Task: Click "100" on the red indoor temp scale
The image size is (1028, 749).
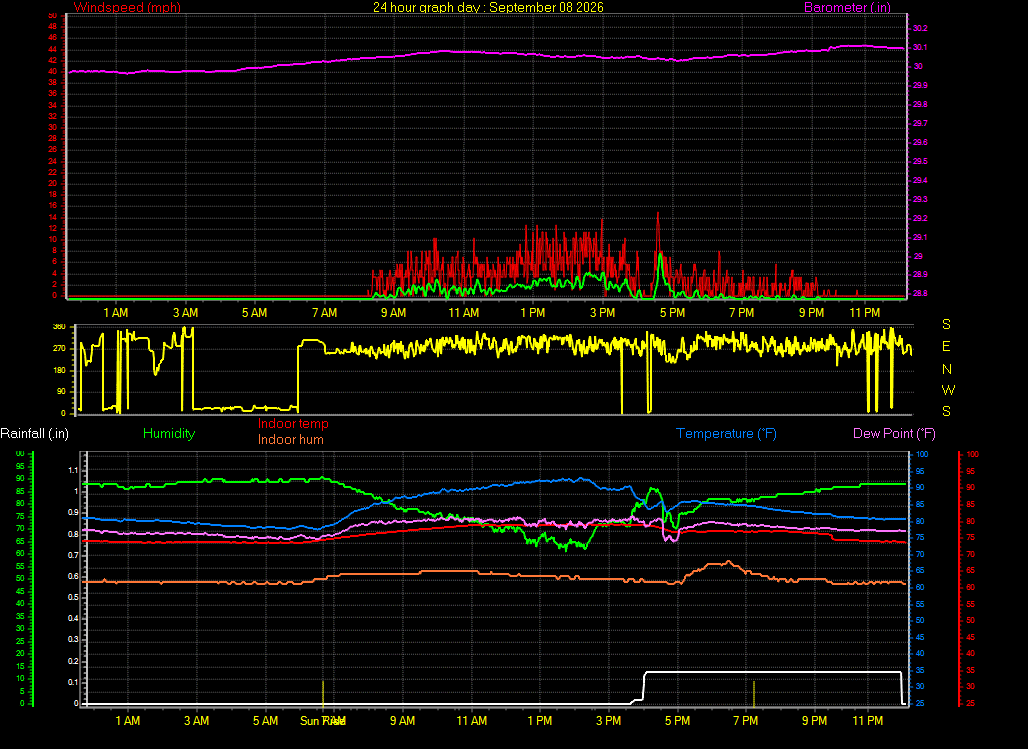Action: [x=973, y=455]
